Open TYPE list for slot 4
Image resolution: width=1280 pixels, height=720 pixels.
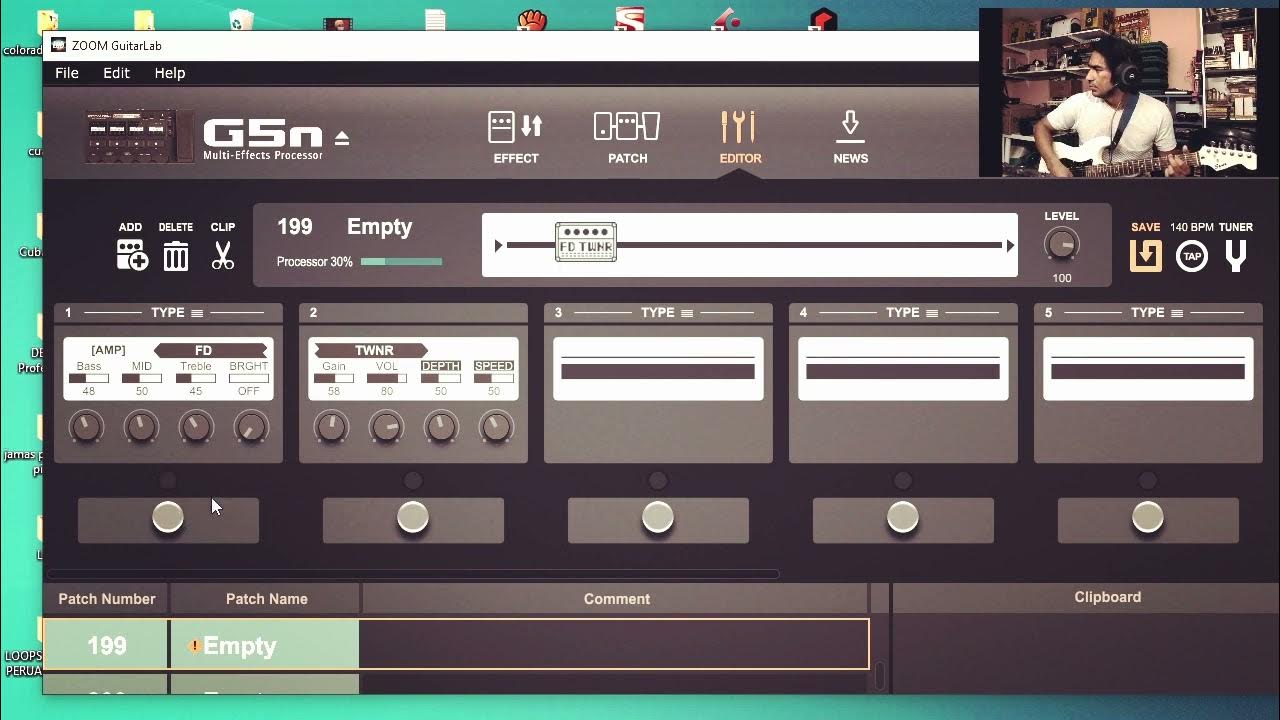[912, 313]
